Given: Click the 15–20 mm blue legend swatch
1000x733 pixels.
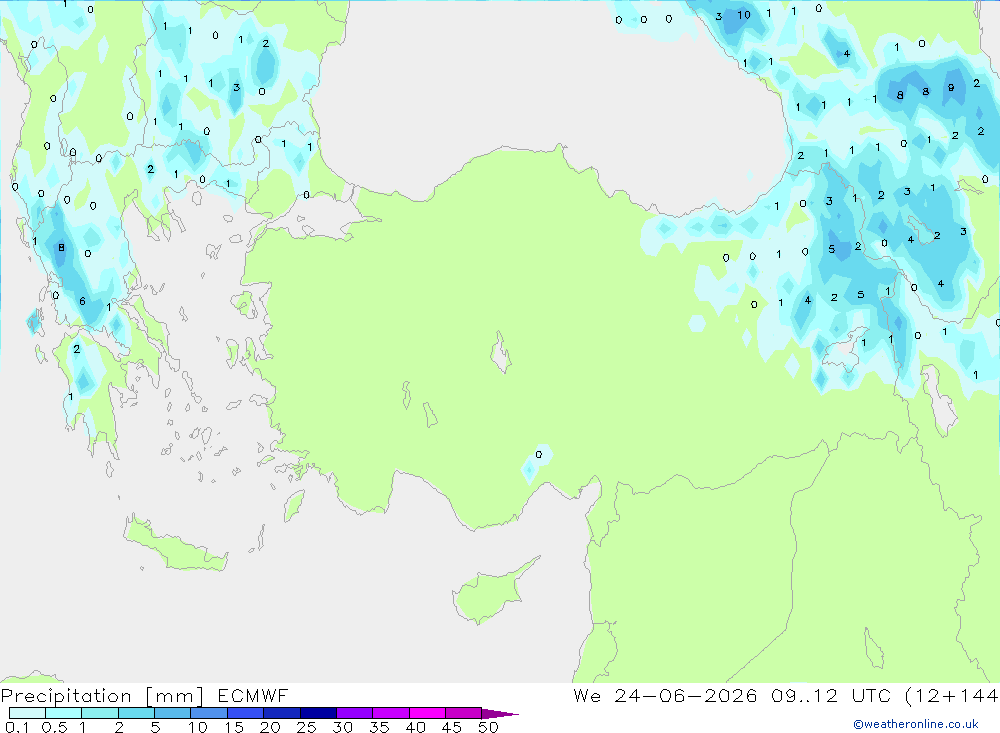Looking at the screenshot, I should coord(246,713).
